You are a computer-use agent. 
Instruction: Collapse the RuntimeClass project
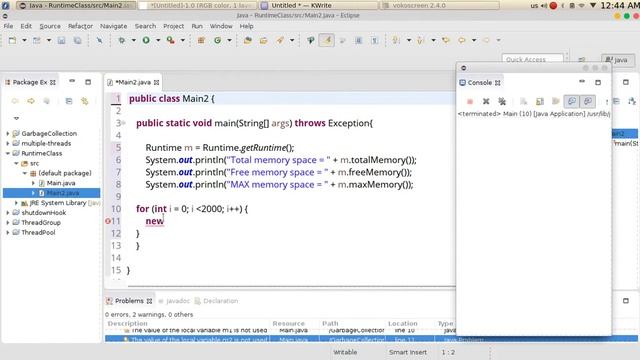(x=7, y=153)
